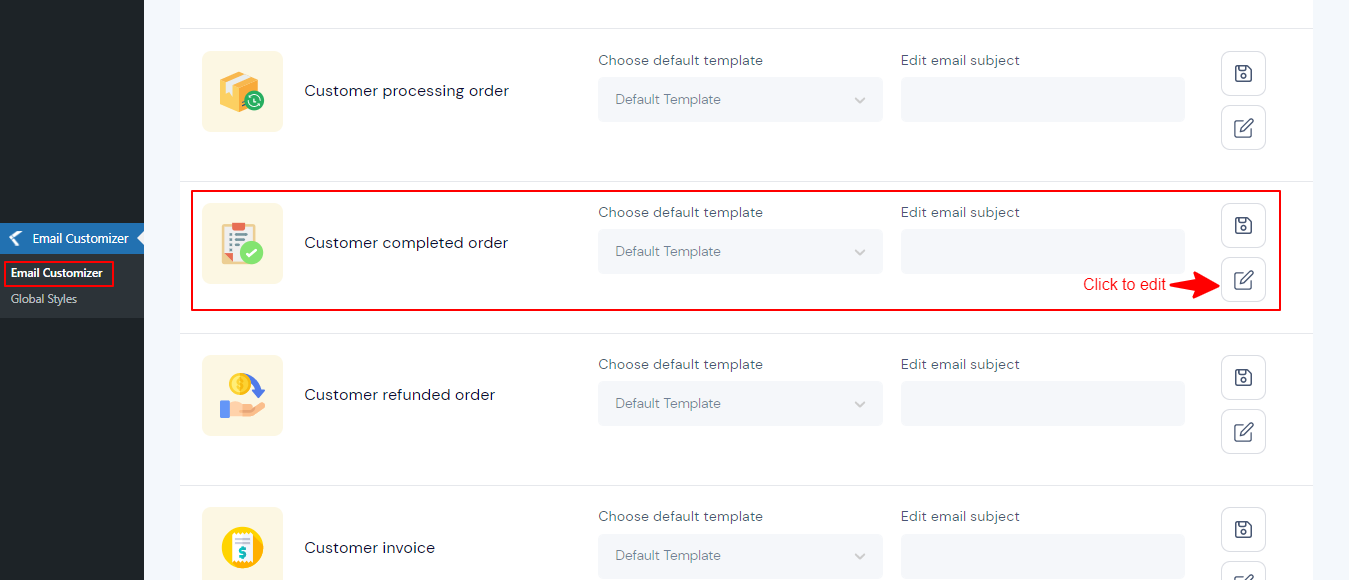Open template dropdown for Customer completed order

740,251
